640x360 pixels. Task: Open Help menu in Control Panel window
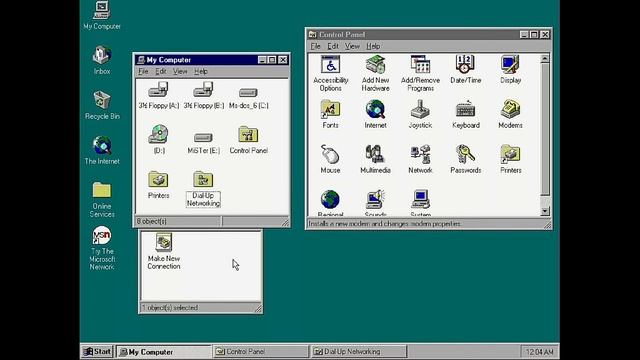coord(373,46)
